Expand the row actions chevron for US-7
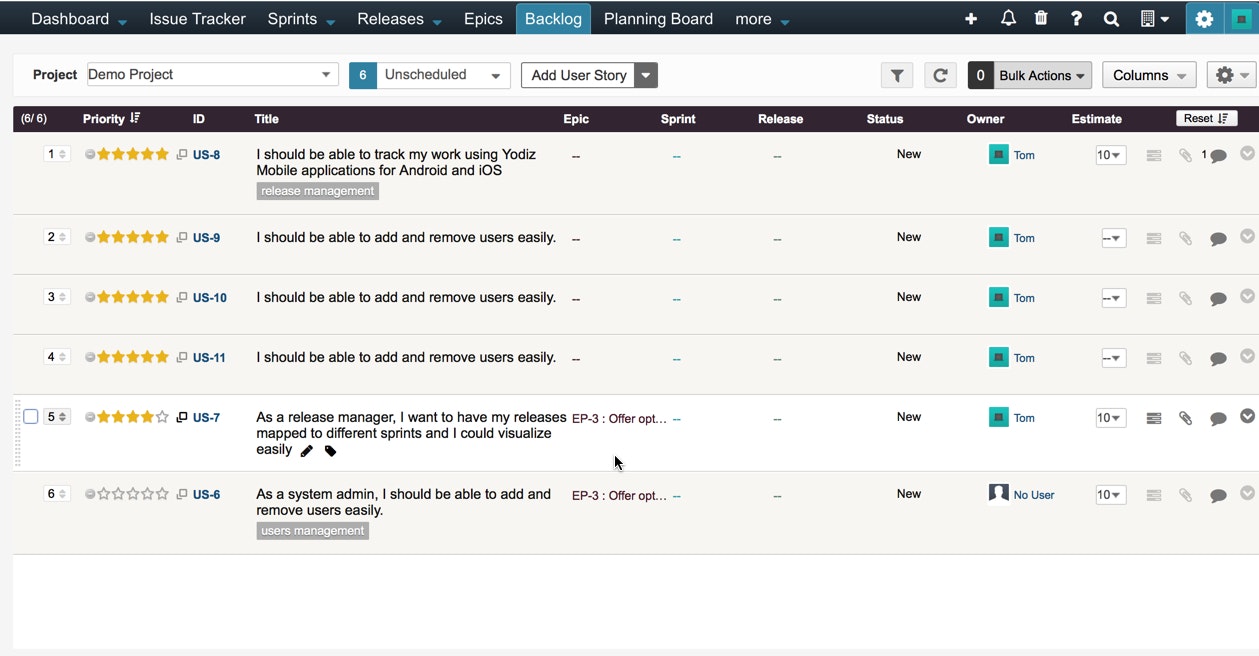 pyautogui.click(x=1247, y=416)
